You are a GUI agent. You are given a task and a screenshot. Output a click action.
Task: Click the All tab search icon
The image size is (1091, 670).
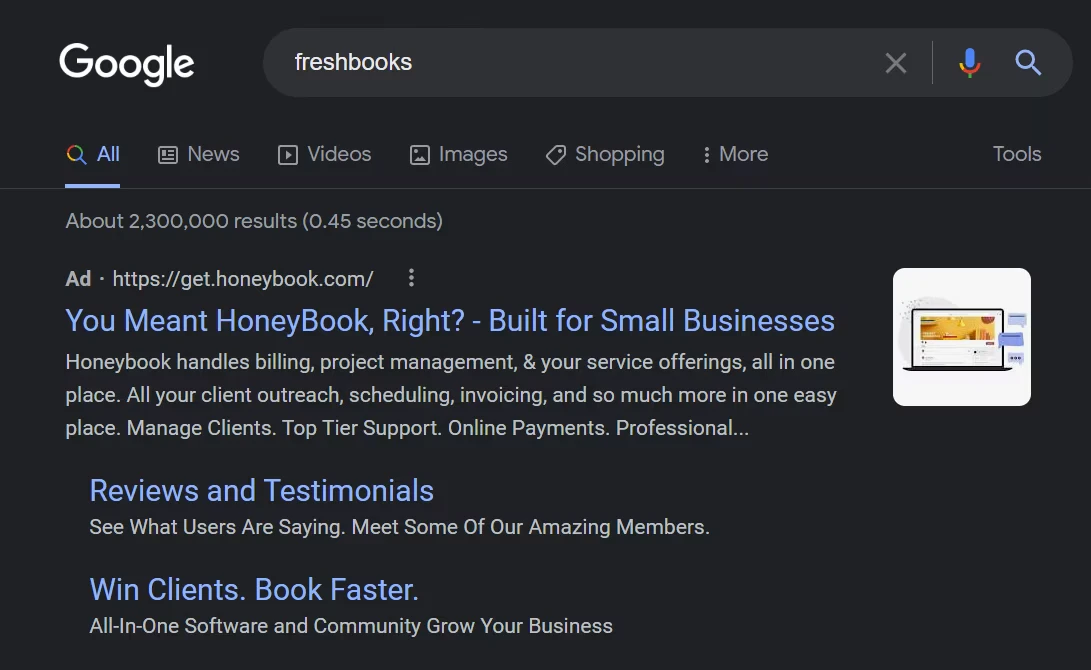coord(75,154)
